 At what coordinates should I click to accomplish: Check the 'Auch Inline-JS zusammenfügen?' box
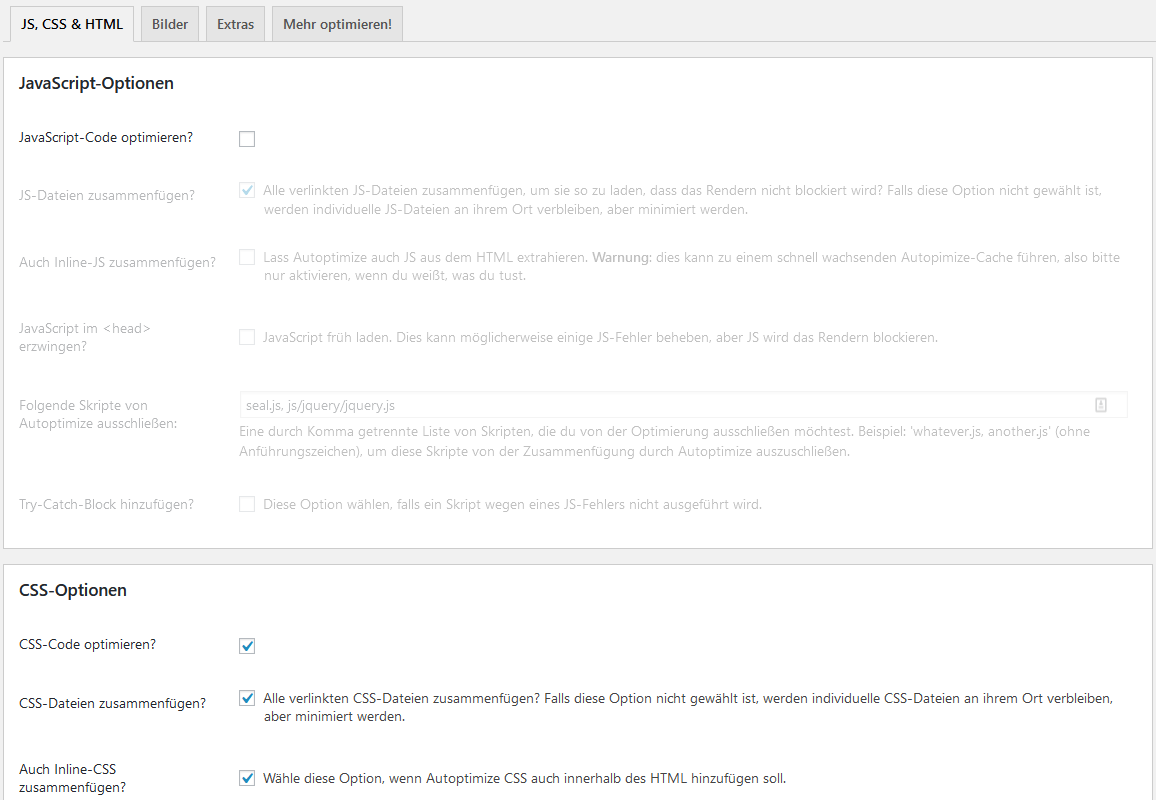pyautogui.click(x=247, y=258)
